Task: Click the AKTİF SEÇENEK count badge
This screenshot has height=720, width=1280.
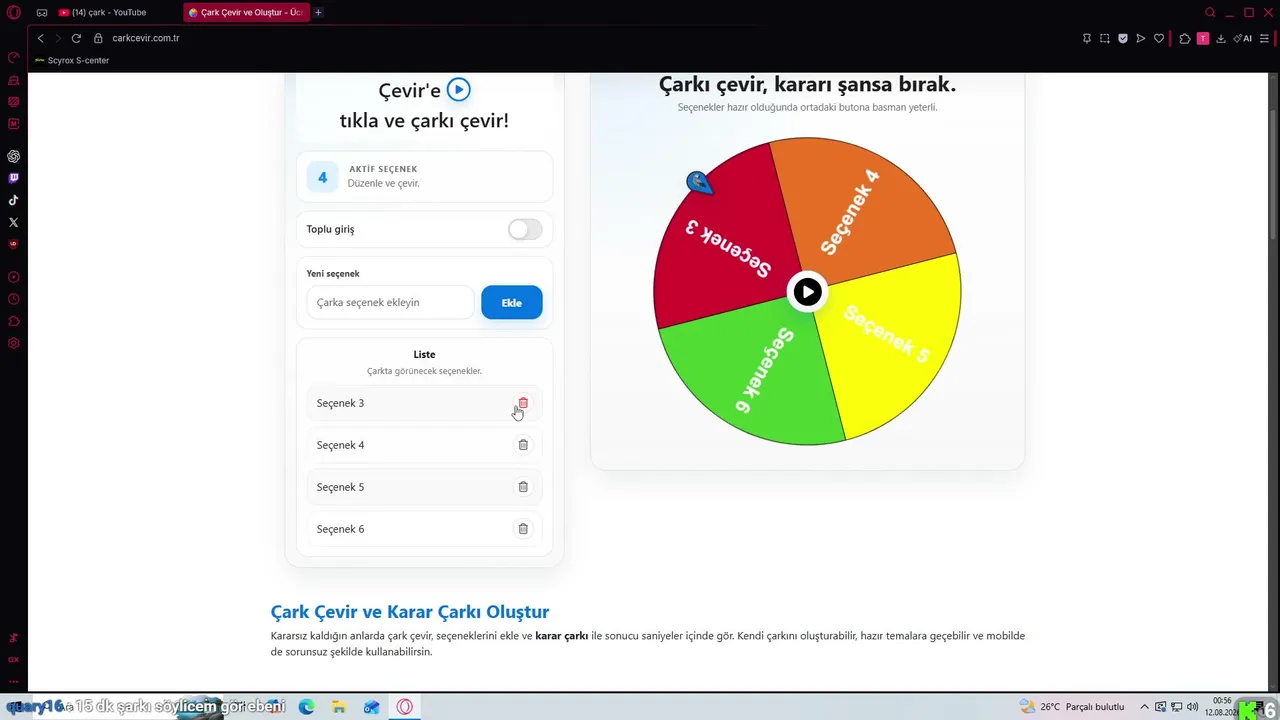Action: [322, 177]
